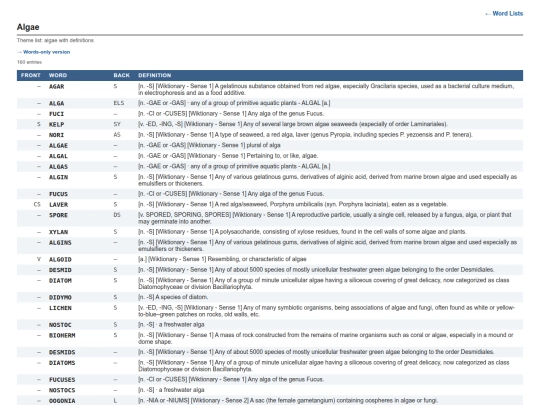Click the Algae page heading
The width and height of the screenshot is (540, 405).
[x=28, y=27]
